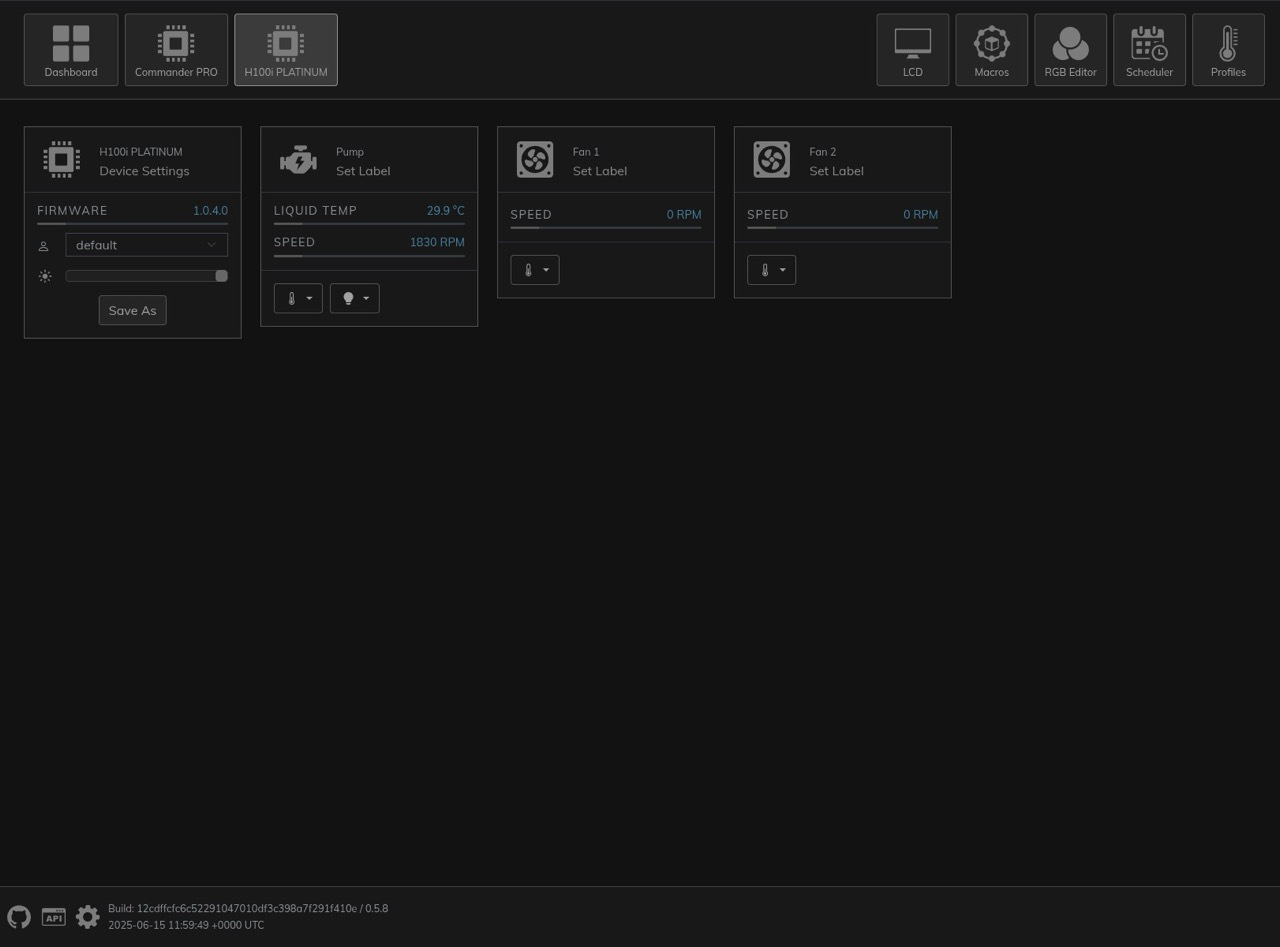
Task: Open Pump RGB lighting dropdown
Action: [x=355, y=298]
